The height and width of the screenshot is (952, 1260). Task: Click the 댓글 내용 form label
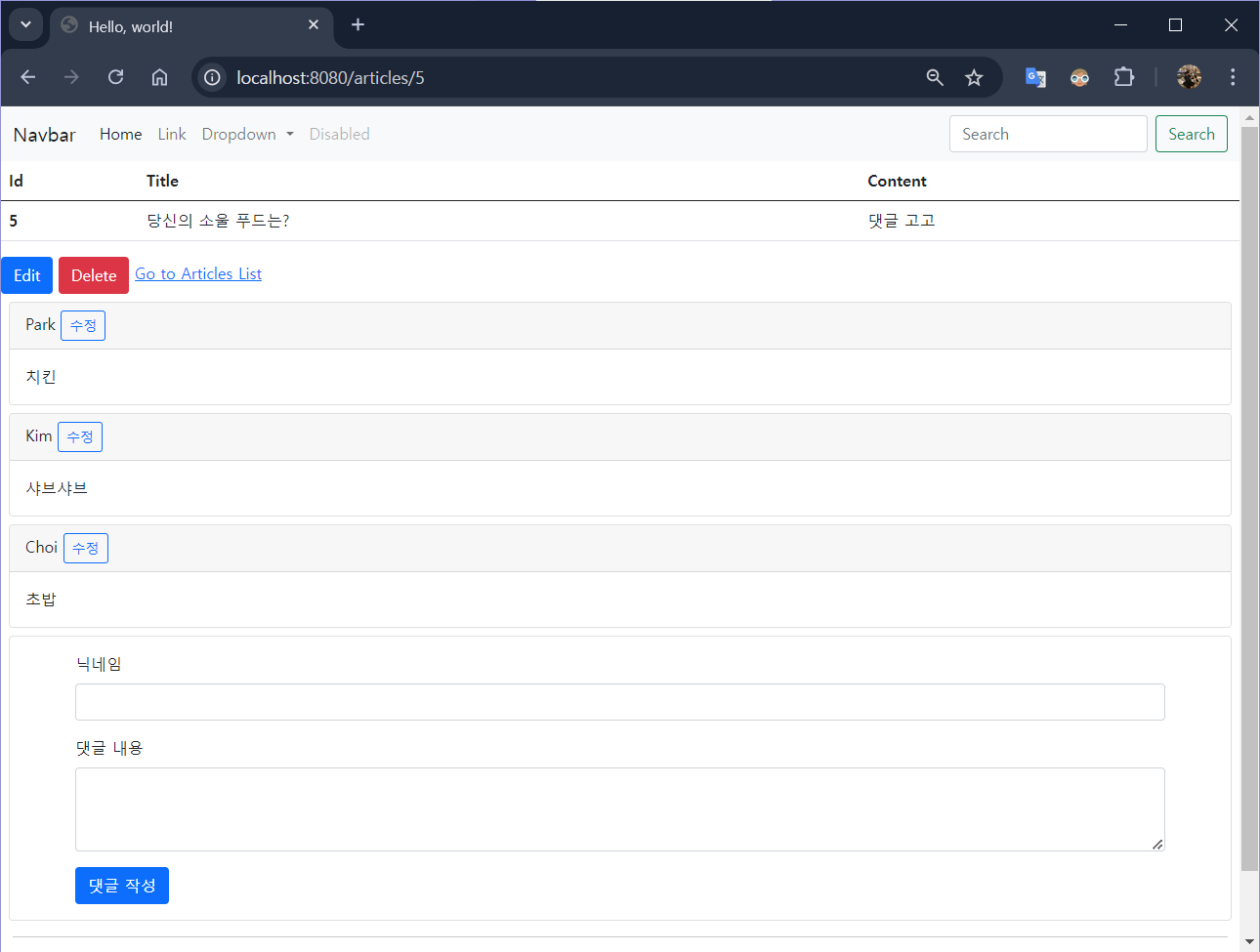pyautogui.click(x=109, y=748)
